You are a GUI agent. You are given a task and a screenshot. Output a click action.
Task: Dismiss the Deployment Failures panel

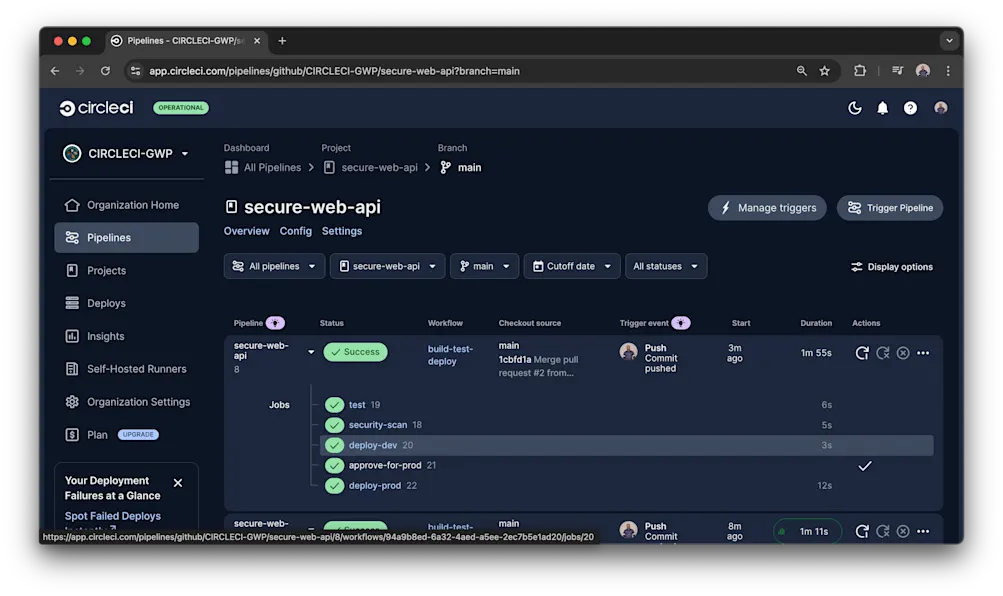click(177, 482)
